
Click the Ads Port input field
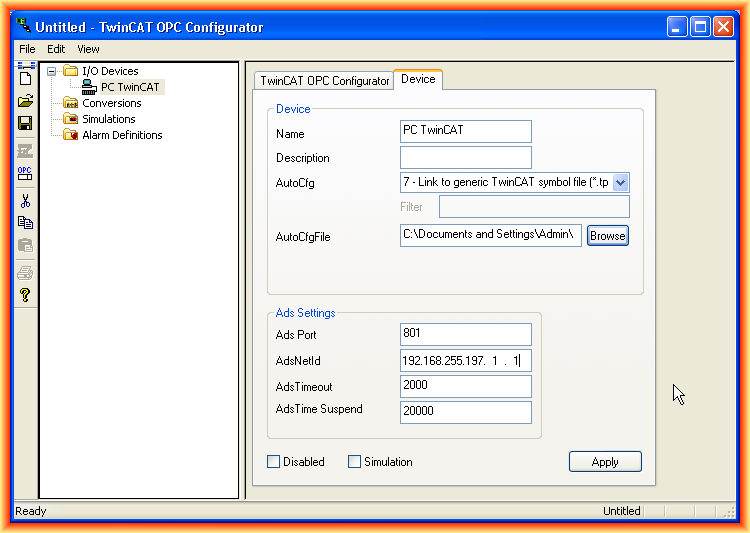465,334
